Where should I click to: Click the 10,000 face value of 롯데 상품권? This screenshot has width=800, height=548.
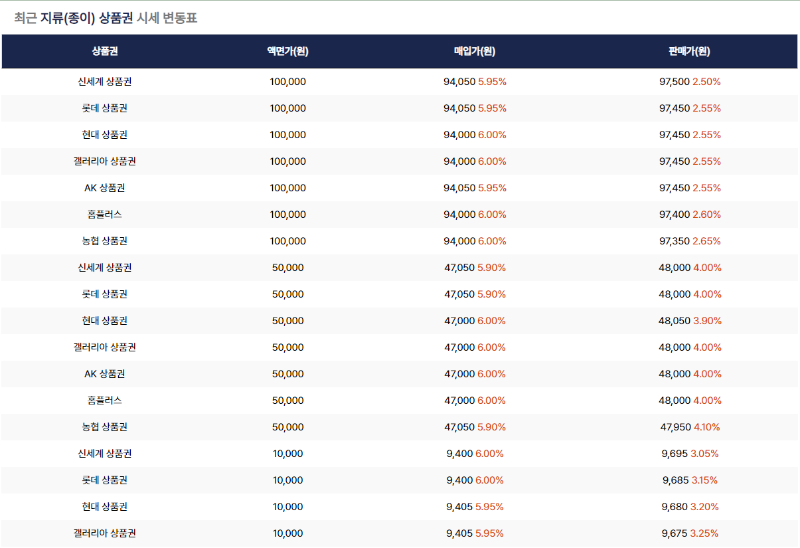click(x=288, y=480)
